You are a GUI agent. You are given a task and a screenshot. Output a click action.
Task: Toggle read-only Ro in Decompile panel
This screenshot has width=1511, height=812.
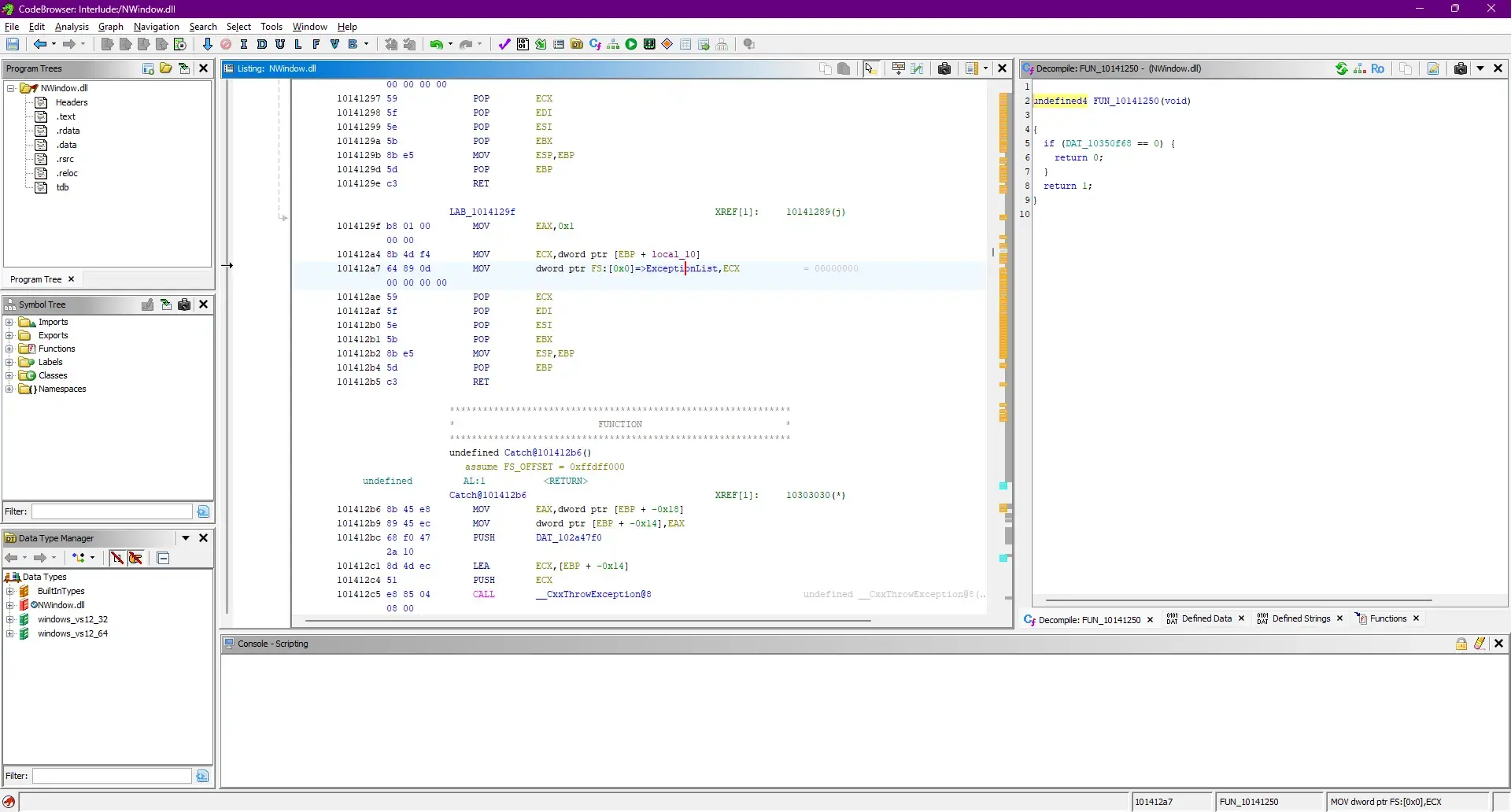pyautogui.click(x=1377, y=68)
